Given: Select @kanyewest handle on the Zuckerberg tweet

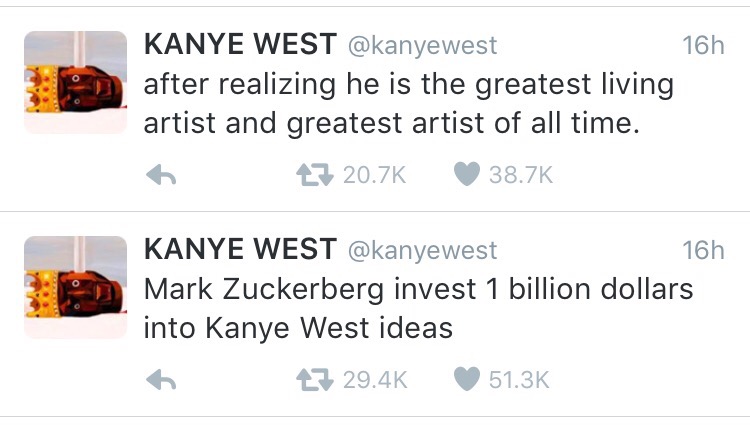Looking at the screenshot, I should (421, 251).
